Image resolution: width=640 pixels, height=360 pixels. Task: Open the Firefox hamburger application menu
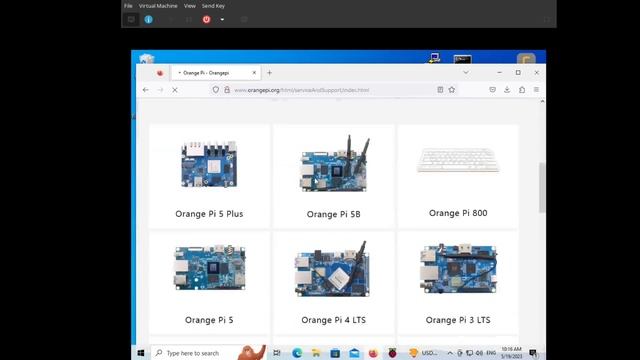(536, 90)
